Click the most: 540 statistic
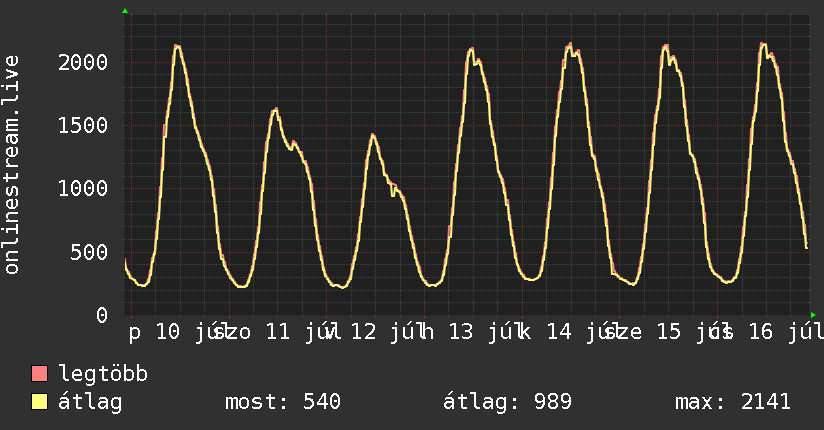The image size is (824, 430). pos(283,402)
